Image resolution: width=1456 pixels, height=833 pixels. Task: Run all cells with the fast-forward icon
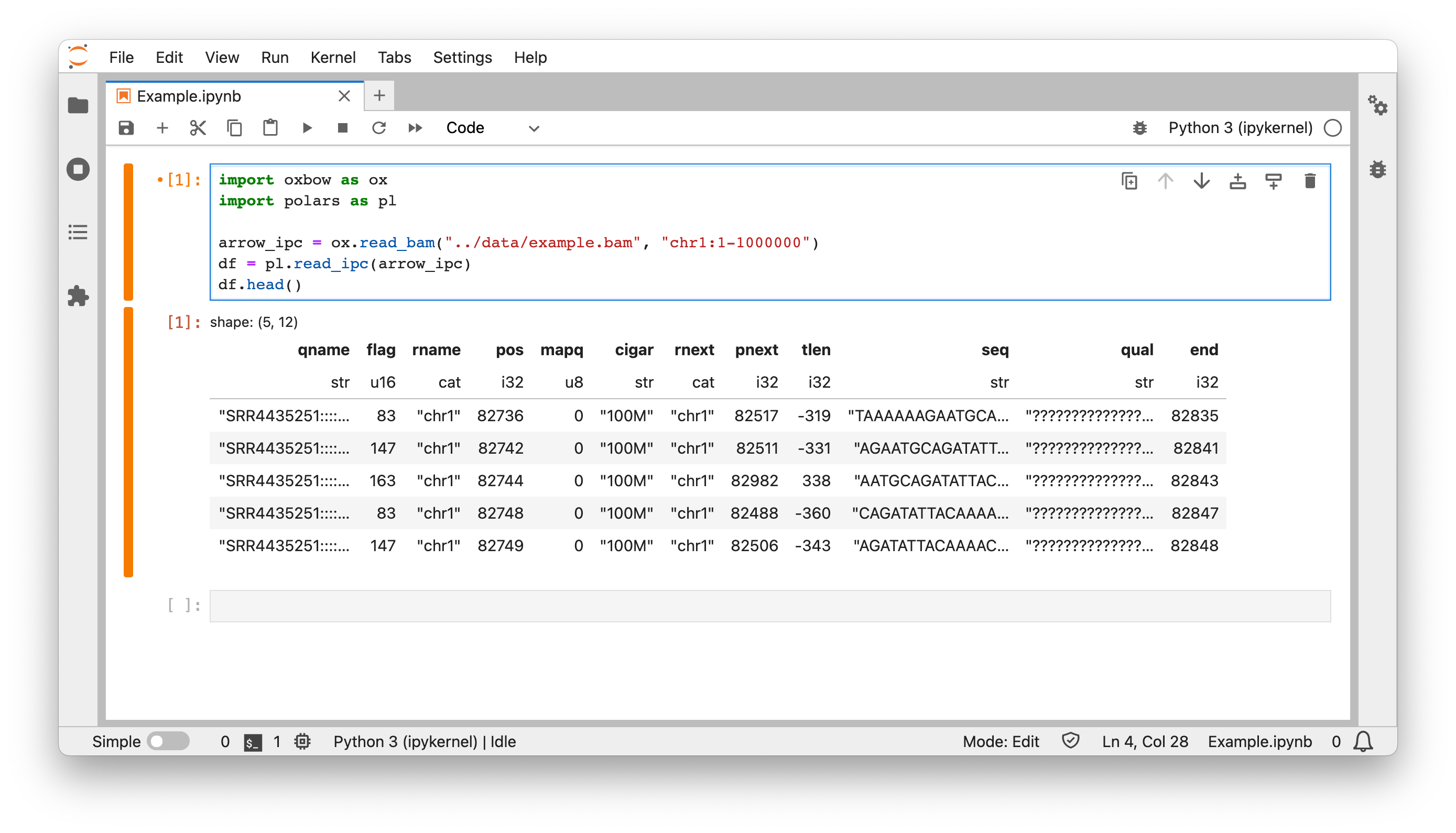click(x=416, y=128)
